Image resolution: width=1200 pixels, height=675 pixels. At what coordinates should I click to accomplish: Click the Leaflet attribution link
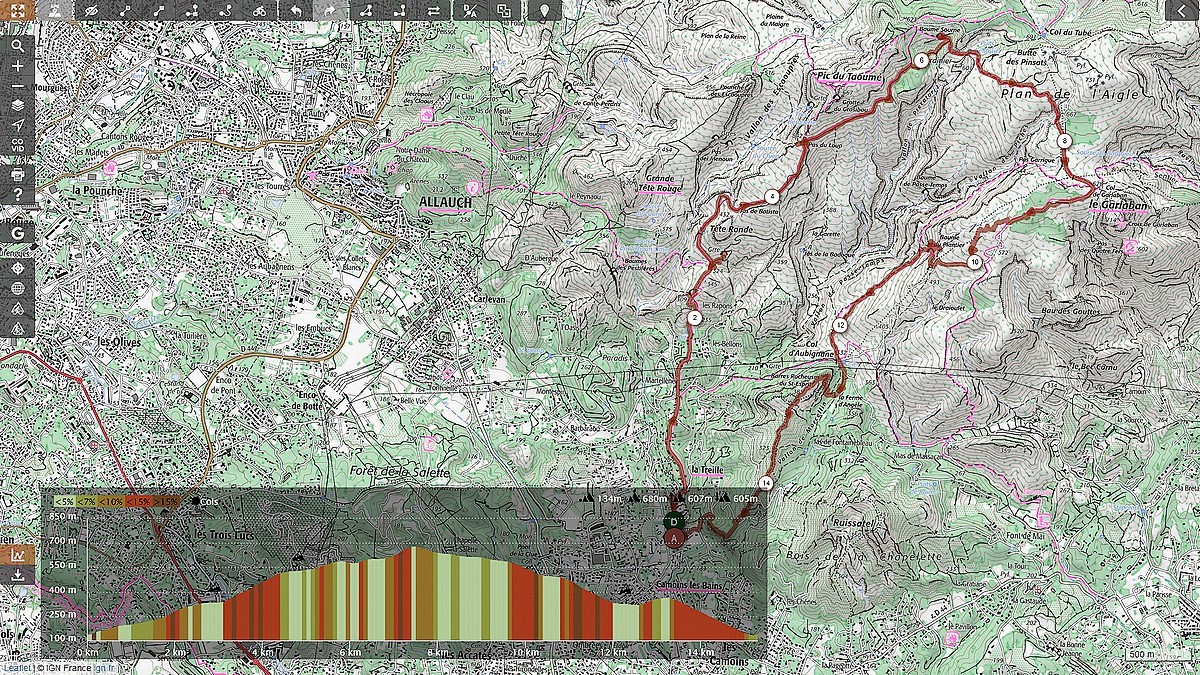[x=15, y=668]
